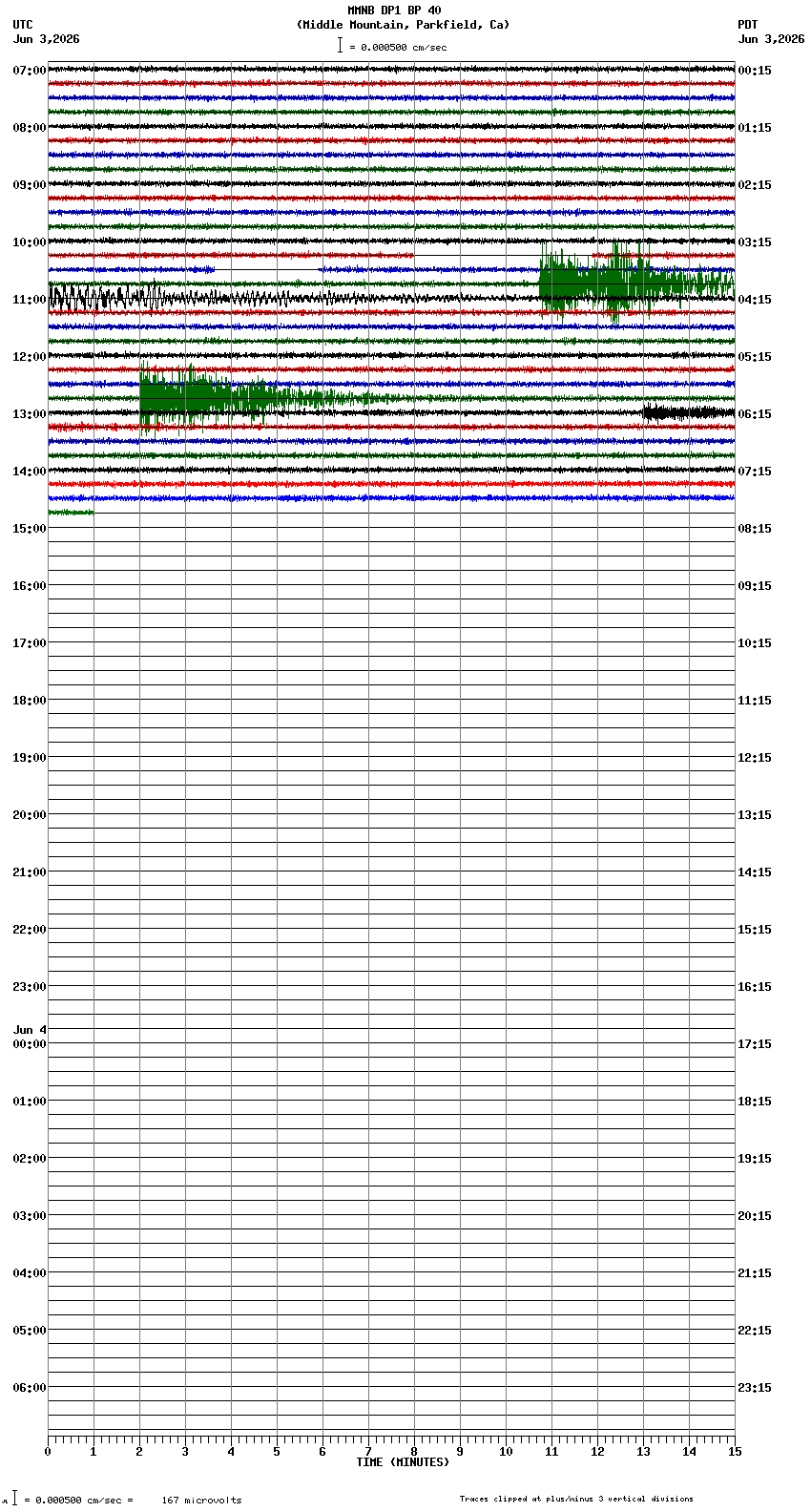Click the short green trace ending at 14:45
This screenshot has width=811, height=1512.
click(71, 513)
